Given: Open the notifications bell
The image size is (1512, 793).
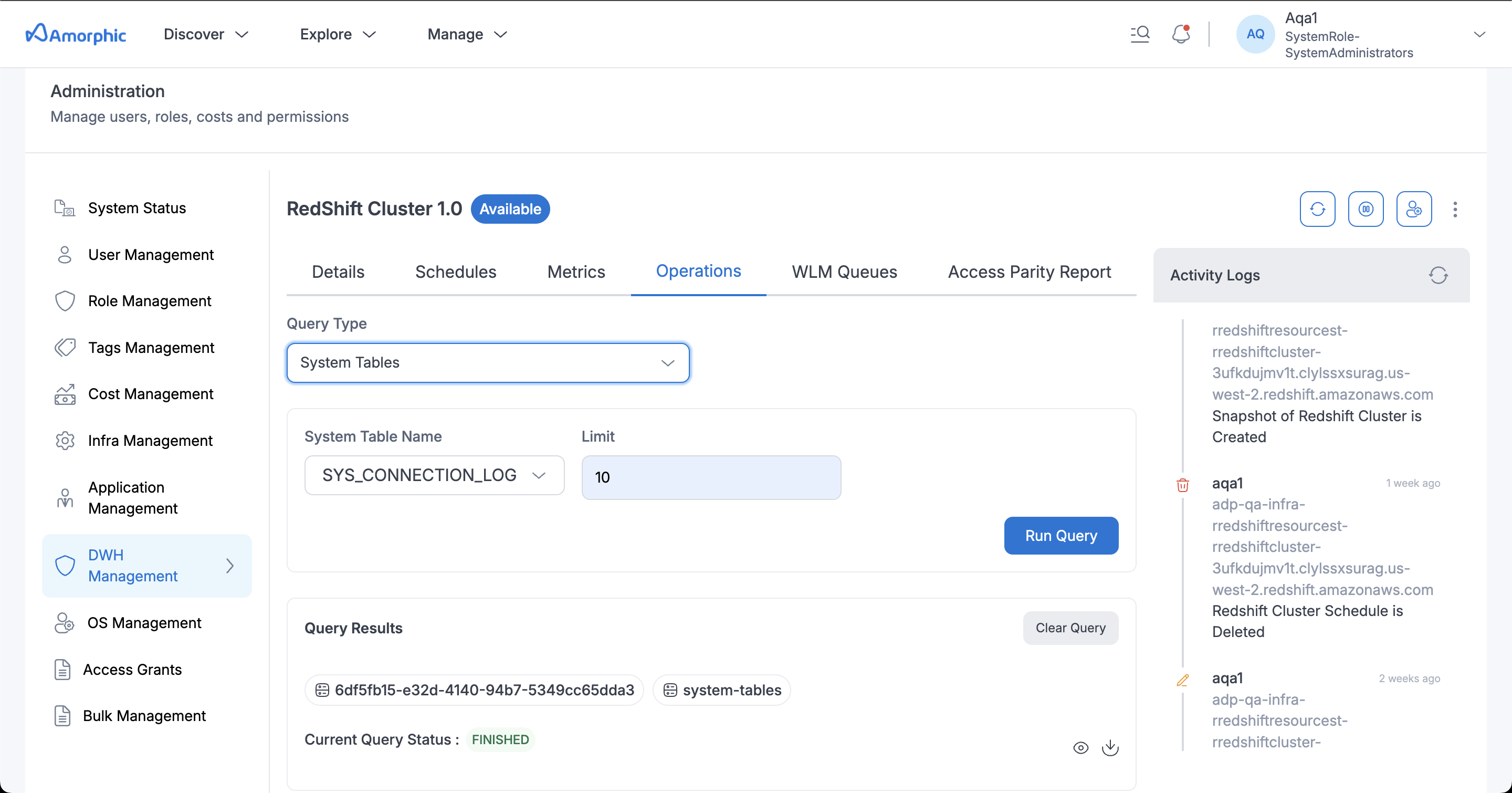Looking at the screenshot, I should 1181,34.
